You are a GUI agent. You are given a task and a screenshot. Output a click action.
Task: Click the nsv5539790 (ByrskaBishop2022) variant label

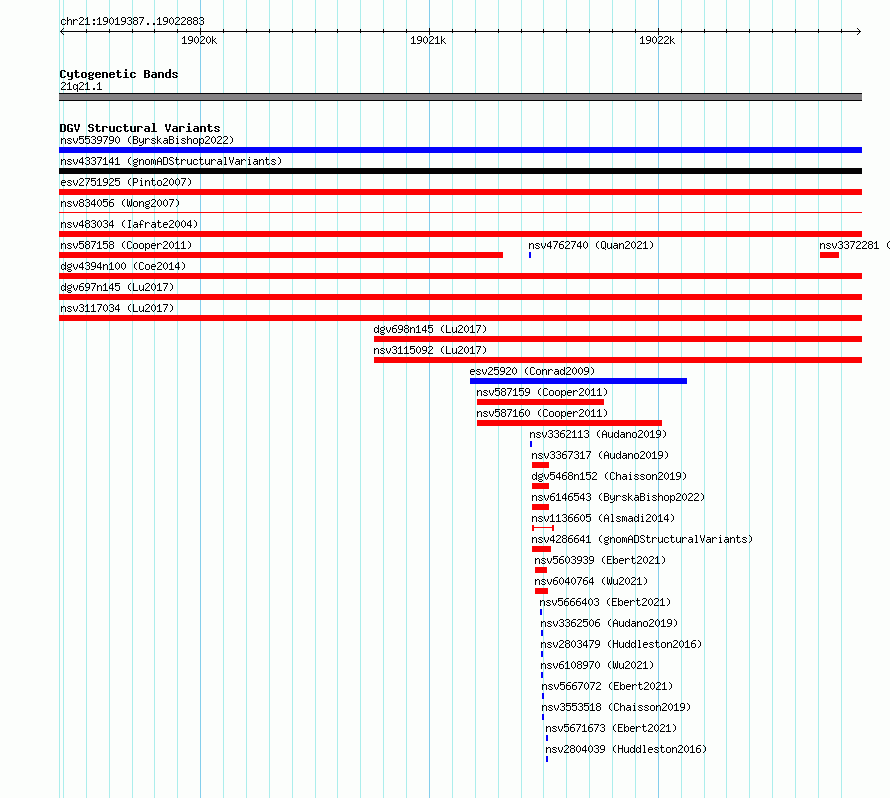[x=147, y=140]
